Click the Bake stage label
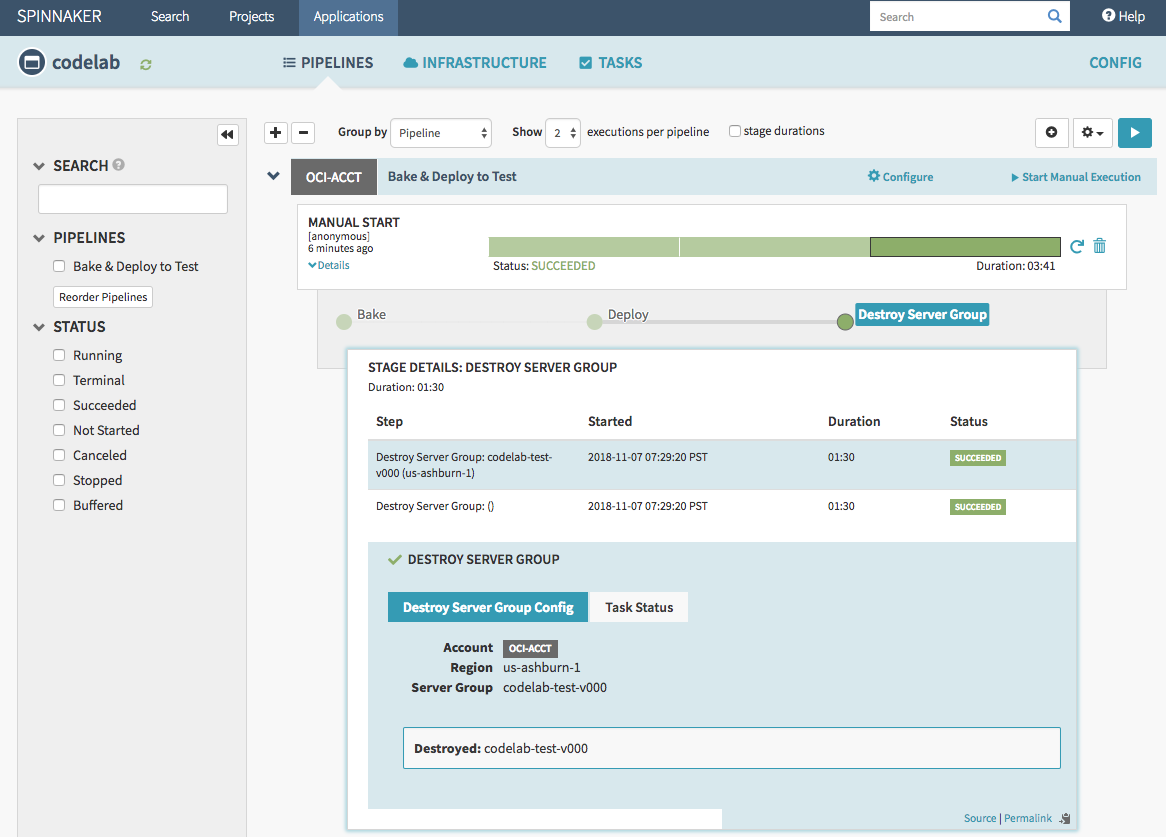This screenshot has height=837, width=1166. [371, 314]
